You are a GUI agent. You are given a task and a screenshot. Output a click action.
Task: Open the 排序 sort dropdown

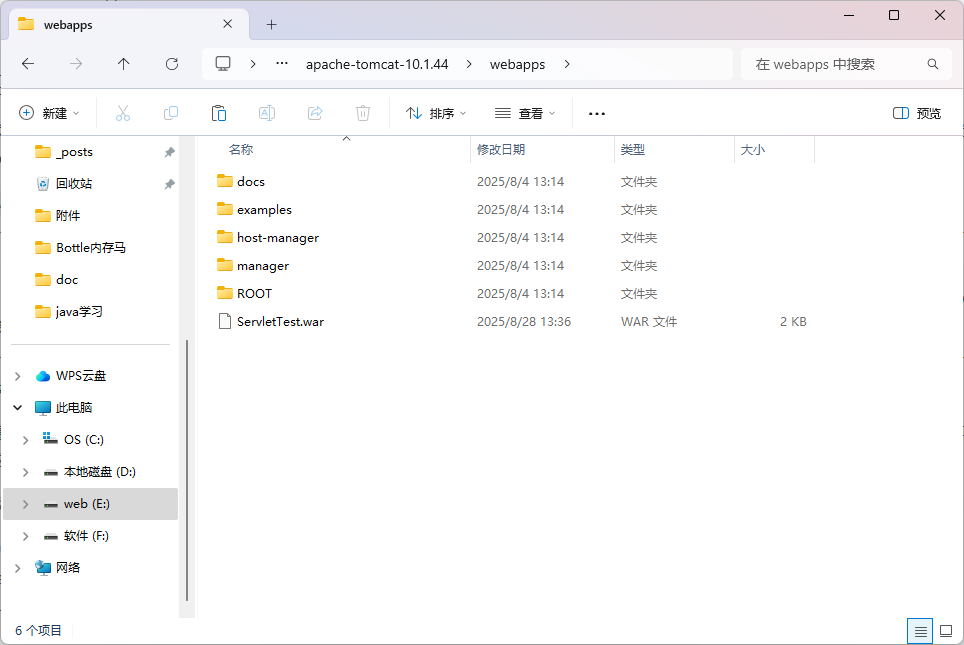(x=436, y=113)
